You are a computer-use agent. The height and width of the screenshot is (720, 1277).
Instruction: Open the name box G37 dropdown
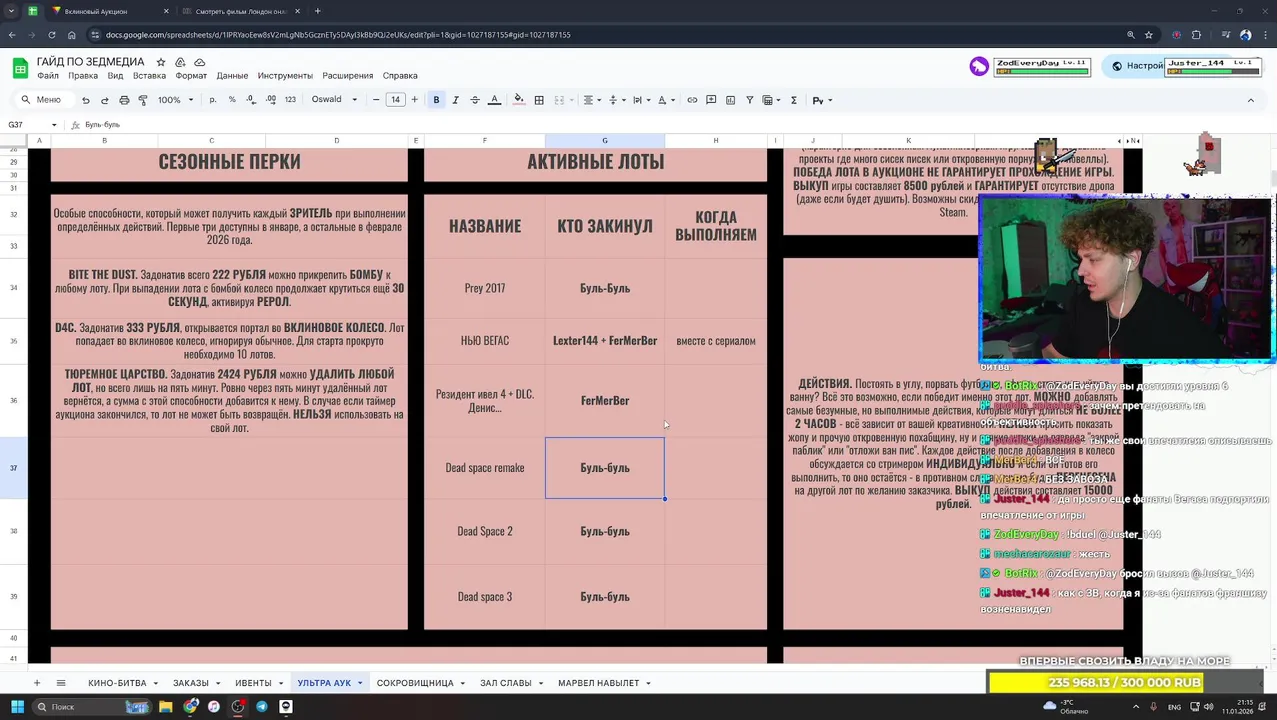click(53, 125)
